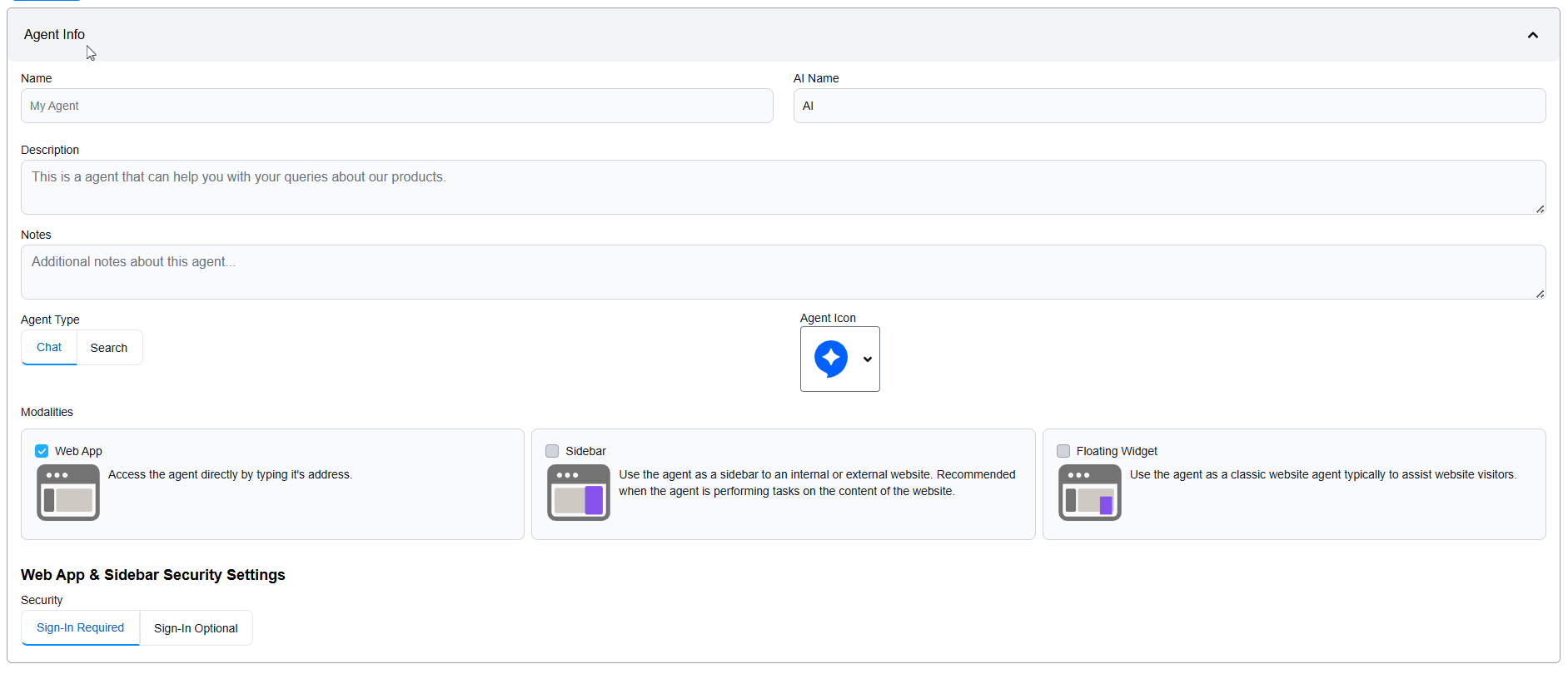Click into the Notes text area
Screen dimensions: 1568x674
783,272
